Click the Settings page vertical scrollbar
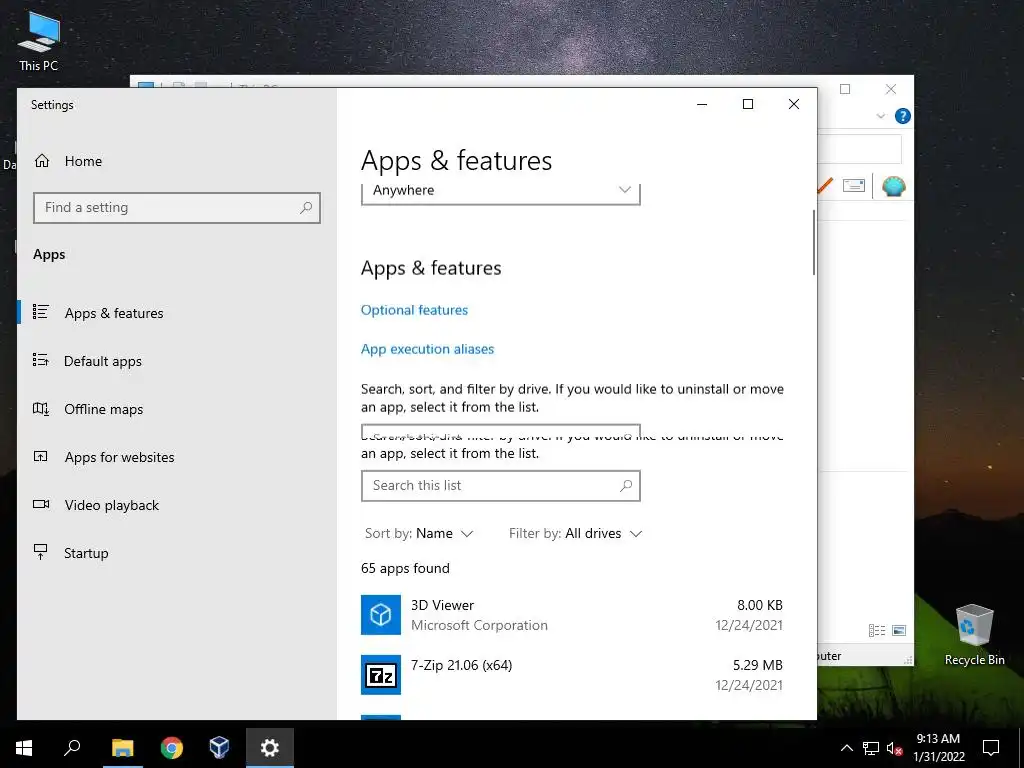This screenshot has width=1024, height=768. point(814,242)
